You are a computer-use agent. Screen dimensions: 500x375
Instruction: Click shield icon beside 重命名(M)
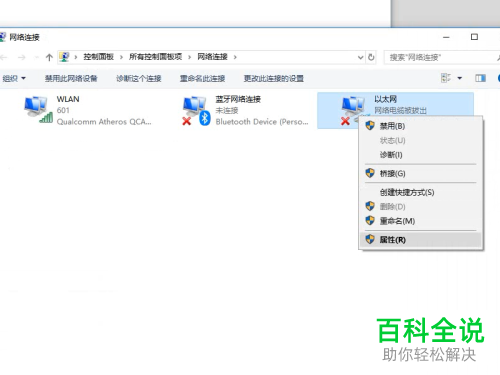(370, 220)
